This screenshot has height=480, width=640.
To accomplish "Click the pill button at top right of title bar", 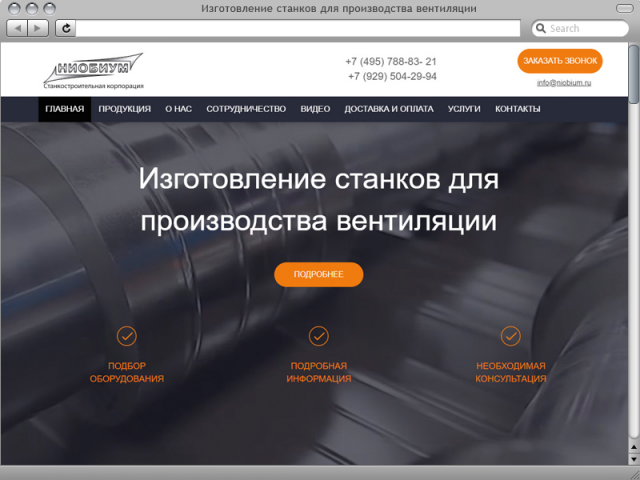I will 624,8.
